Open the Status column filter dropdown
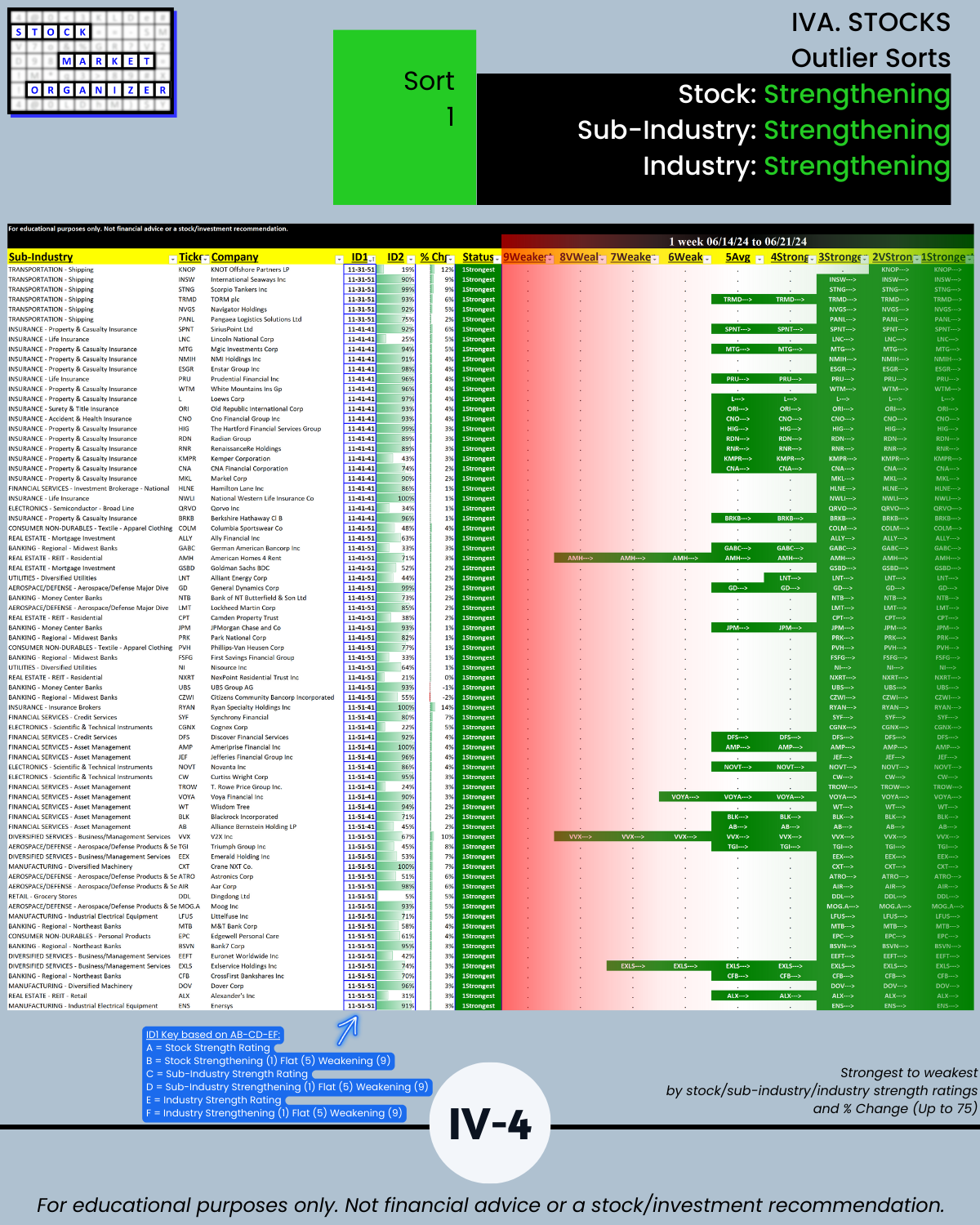Screen dimensions: 980x1225 point(497,259)
